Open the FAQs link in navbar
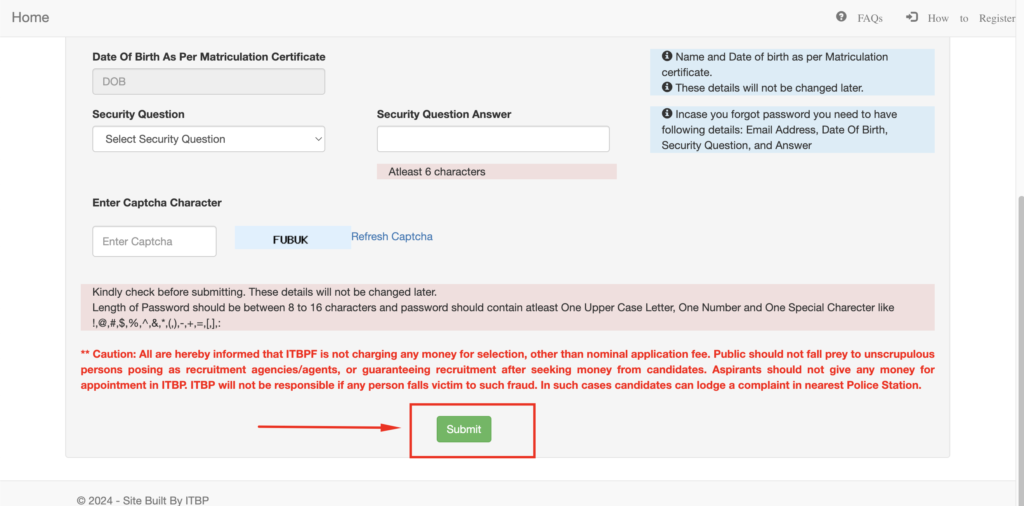Image resolution: width=1024 pixels, height=506 pixels. tap(870, 18)
